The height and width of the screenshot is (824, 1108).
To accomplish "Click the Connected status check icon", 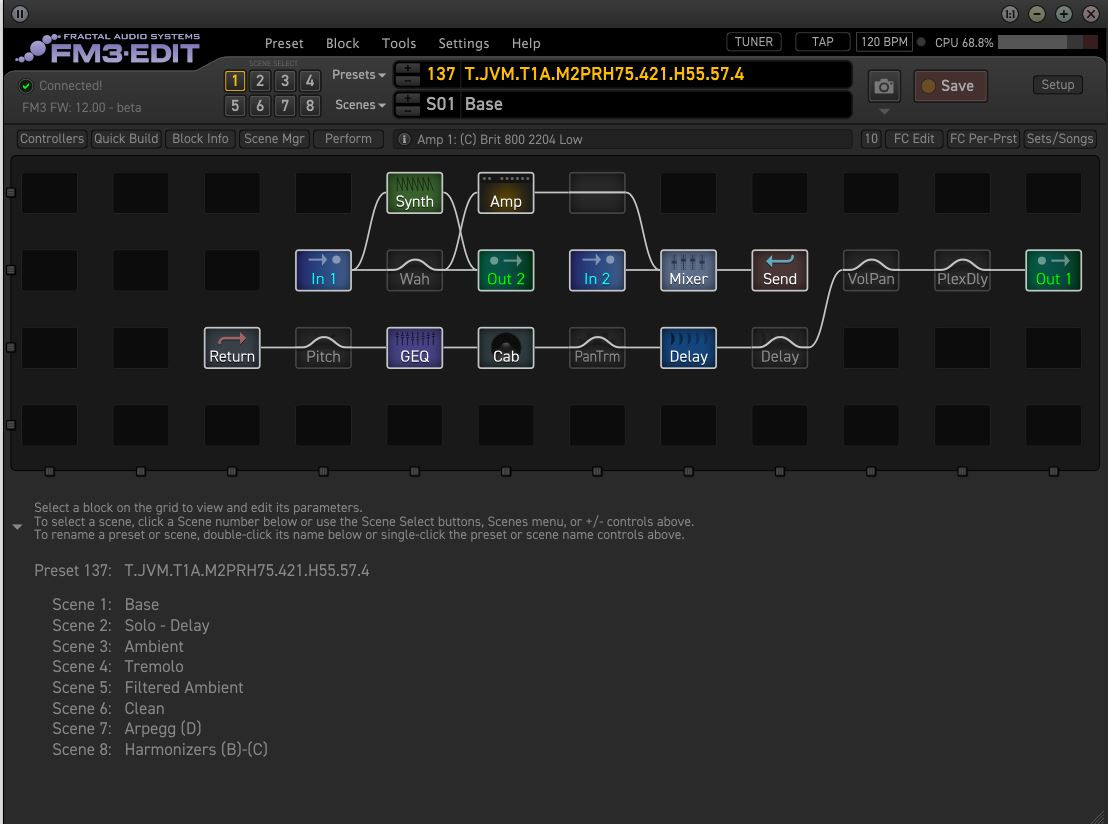I will tap(26, 86).
